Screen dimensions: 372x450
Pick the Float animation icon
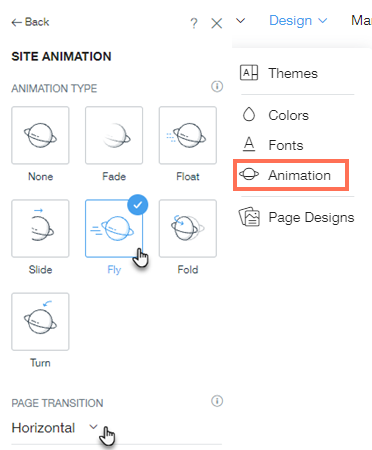tap(188, 135)
